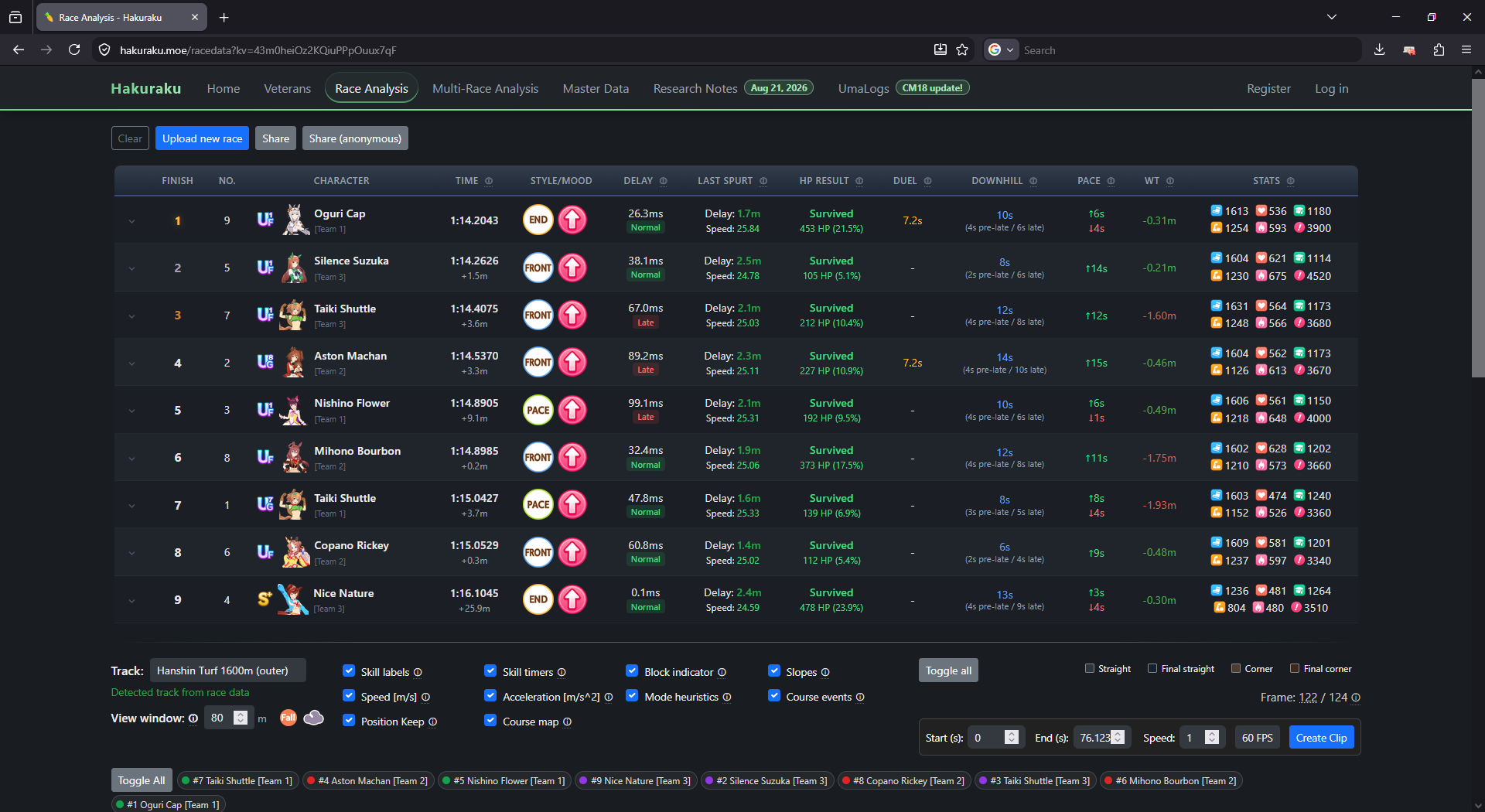Click Nishino Flower's PACE style badge
Viewport: 1485px width, 812px height.
click(x=538, y=410)
